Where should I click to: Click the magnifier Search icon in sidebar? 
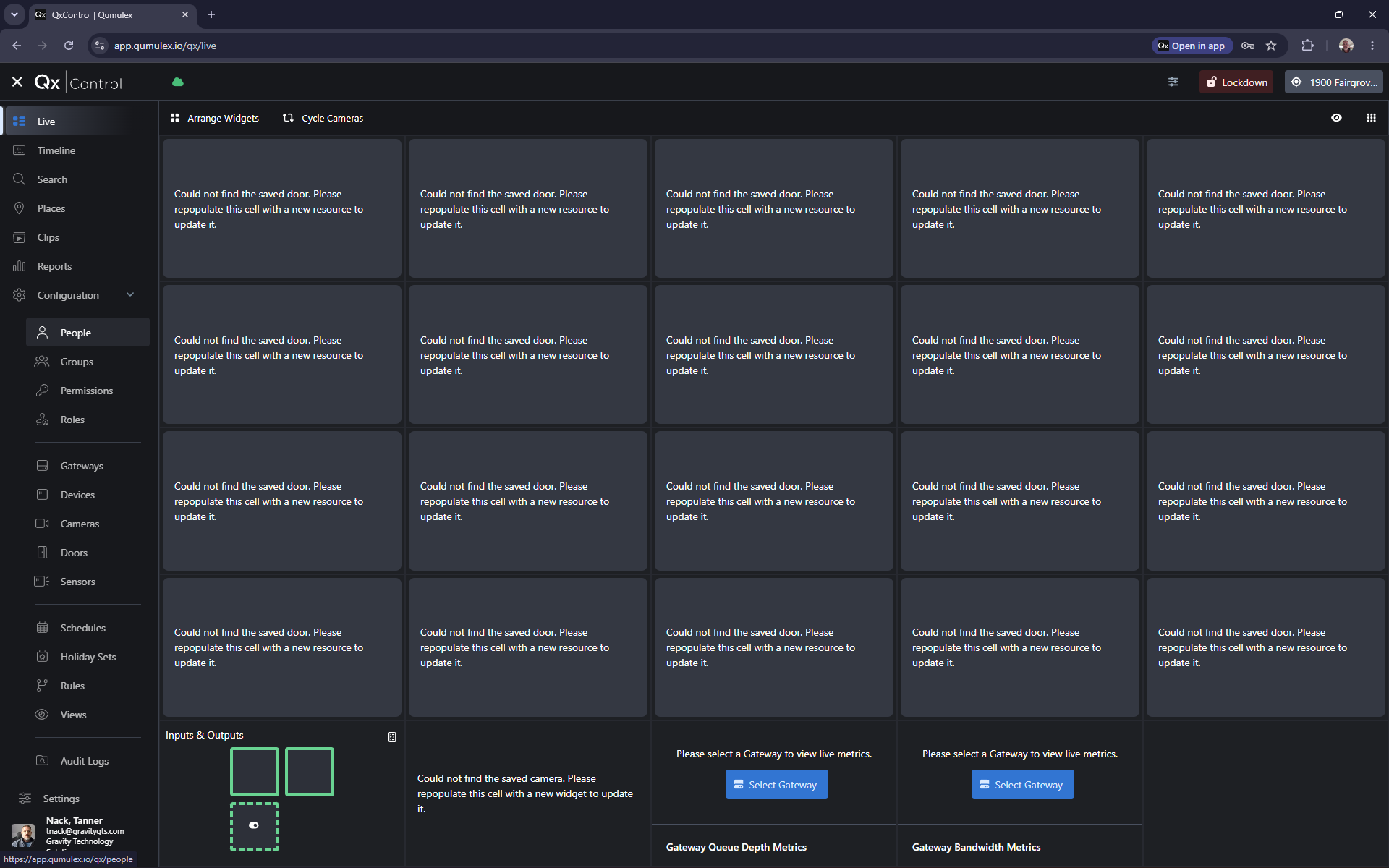click(x=20, y=179)
